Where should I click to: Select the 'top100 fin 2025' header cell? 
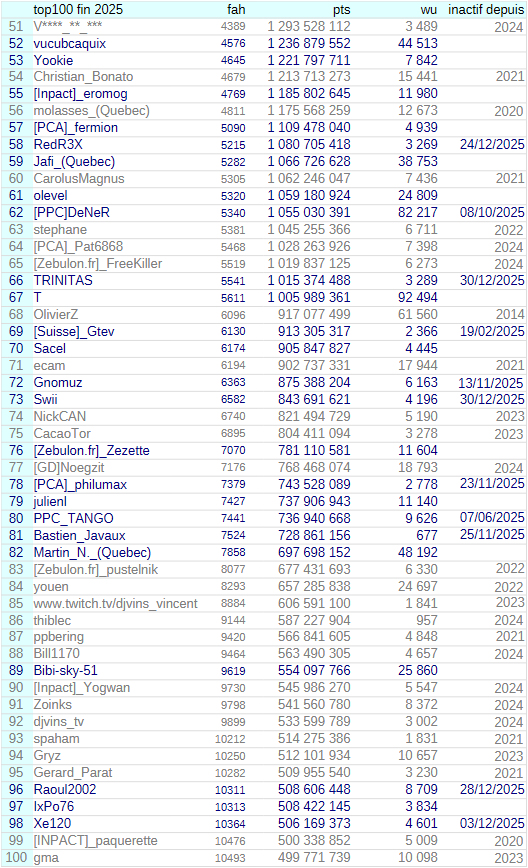(x=78, y=9)
